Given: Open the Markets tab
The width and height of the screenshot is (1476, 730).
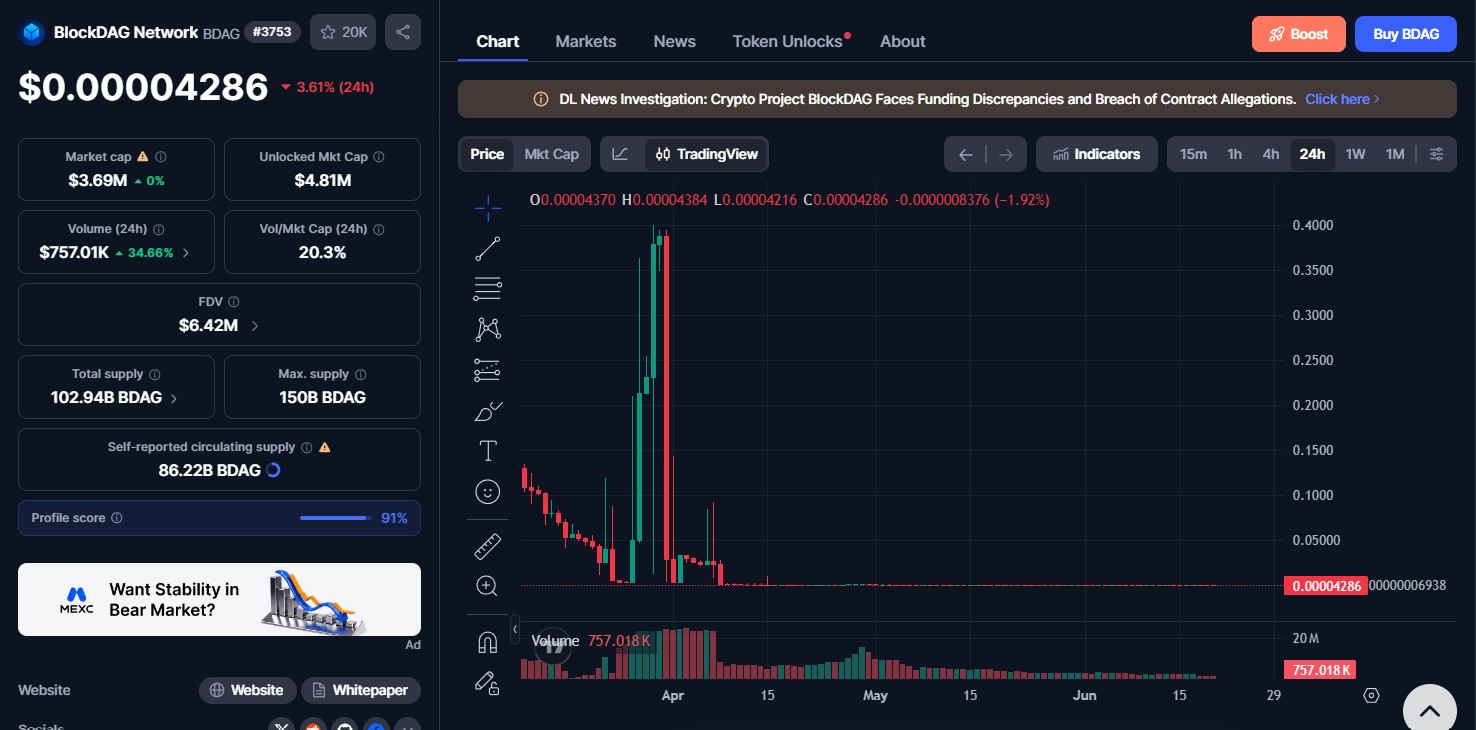Looking at the screenshot, I should pyautogui.click(x=586, y=41).
